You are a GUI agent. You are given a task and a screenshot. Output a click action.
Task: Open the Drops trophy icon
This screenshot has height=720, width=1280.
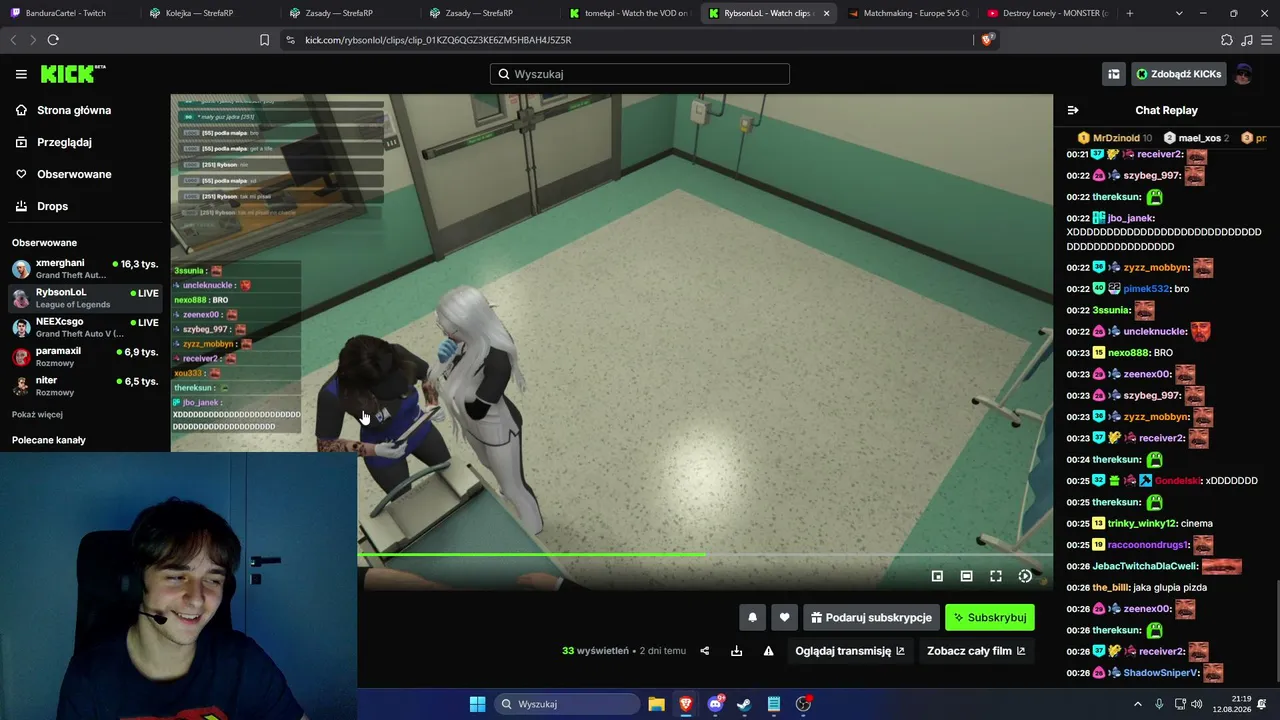click(21, 206)
